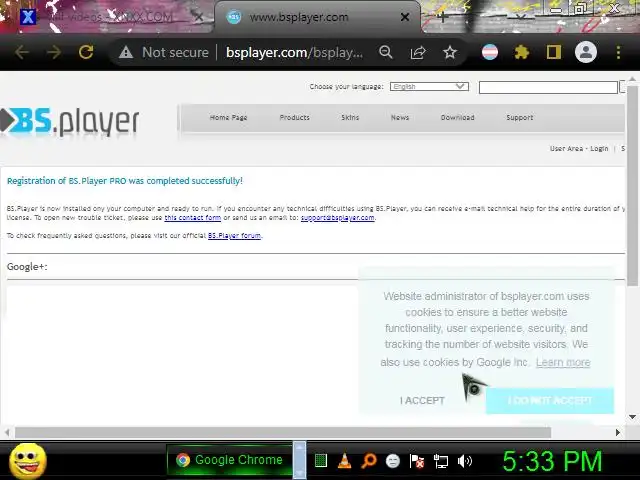Click support@bsplayer.com email link
This screenshot has height=480, width=640.
338,218
